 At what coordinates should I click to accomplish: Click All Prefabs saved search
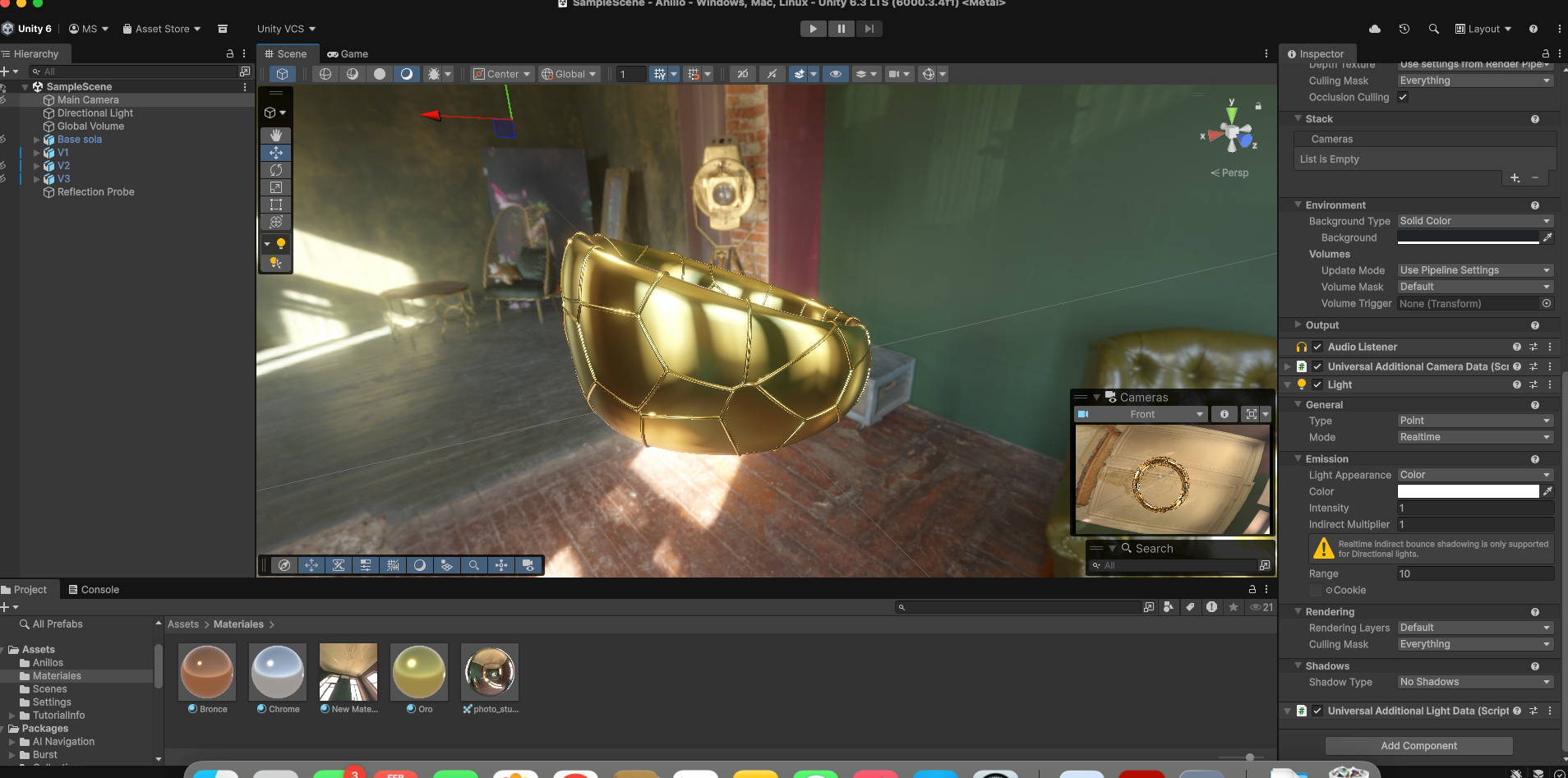[x=58, y=624]
